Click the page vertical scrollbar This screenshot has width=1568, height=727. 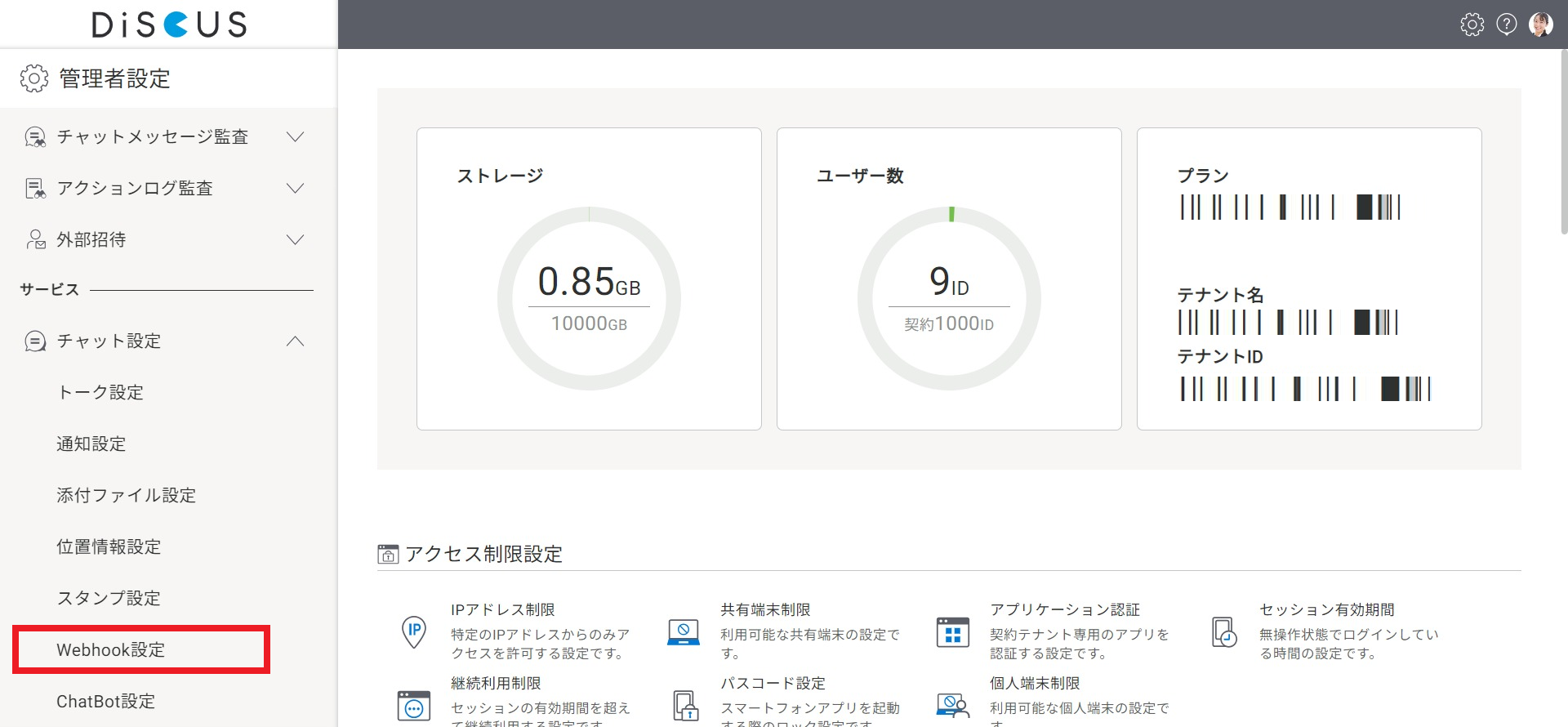click(1564, 143)
